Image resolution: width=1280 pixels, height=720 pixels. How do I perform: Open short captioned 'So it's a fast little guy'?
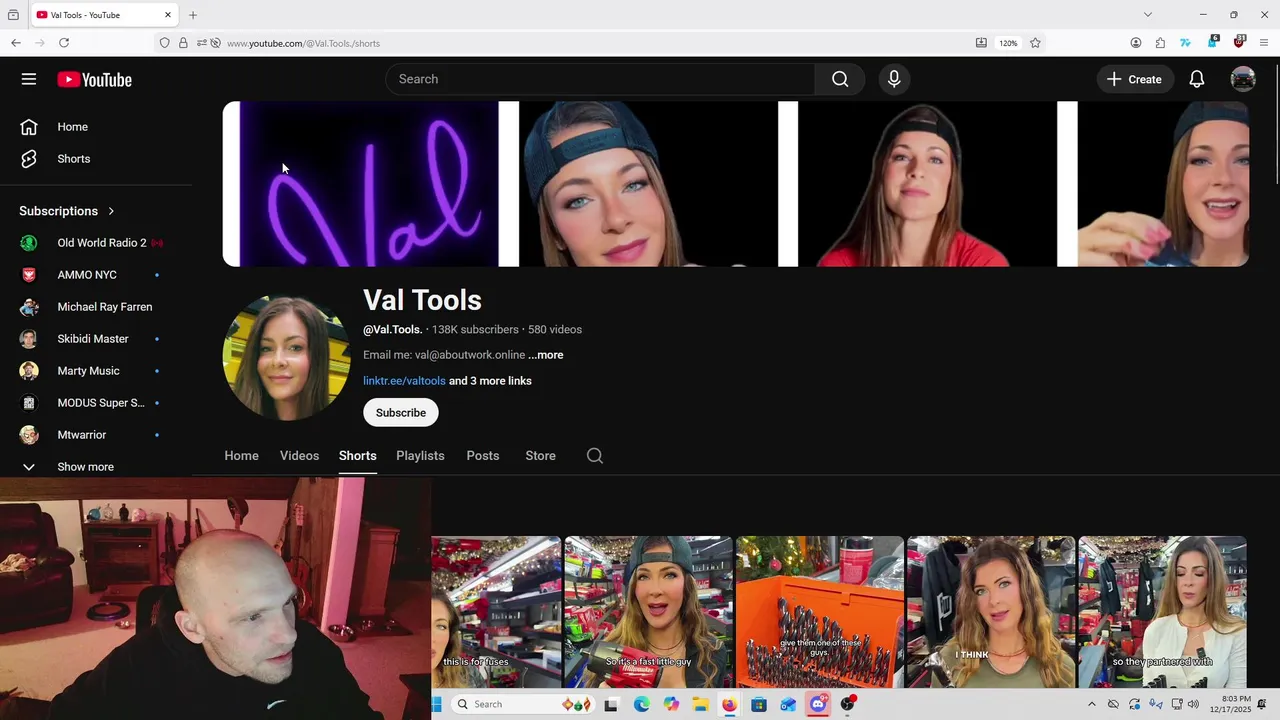[648, 612]
